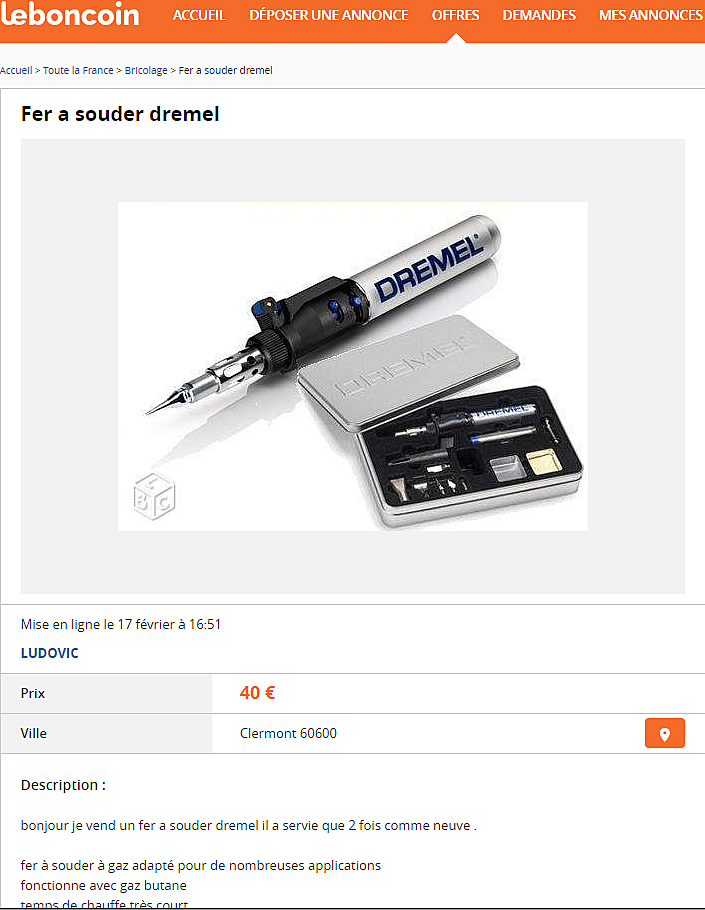Viewport: 705px width, 910px height.
Task: Open the ACCUEIL menu item
Action: tap(199, 15)
